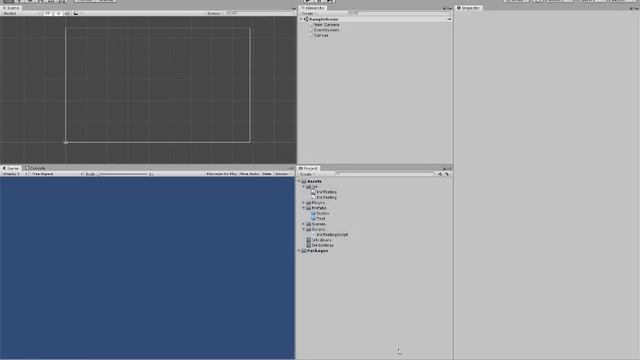640x360 pixels.
Task: Click Search by Type filter icon
Action: (x=440, y=174)
